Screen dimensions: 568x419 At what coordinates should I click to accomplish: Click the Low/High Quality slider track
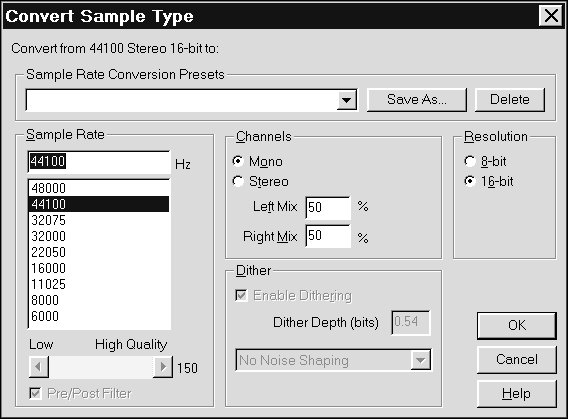[101, 367]
